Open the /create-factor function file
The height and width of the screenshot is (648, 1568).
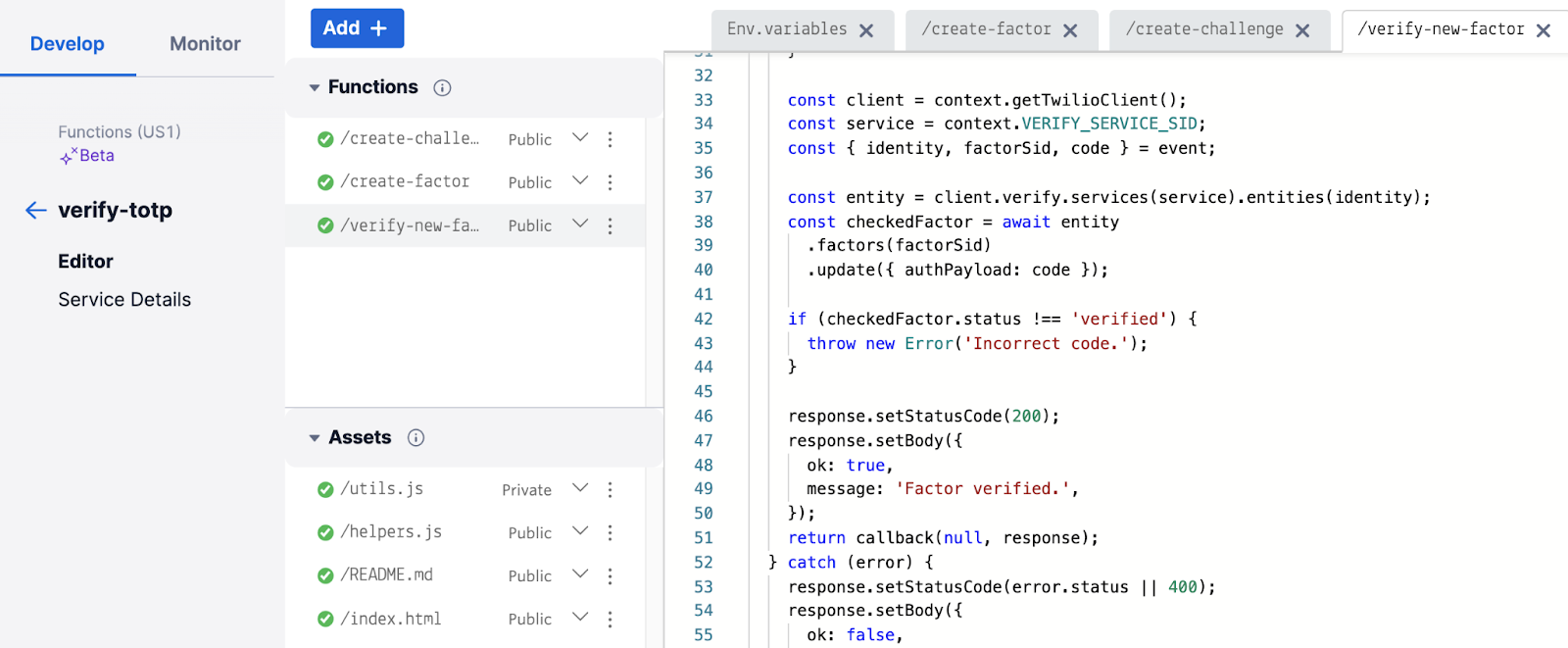405,182
